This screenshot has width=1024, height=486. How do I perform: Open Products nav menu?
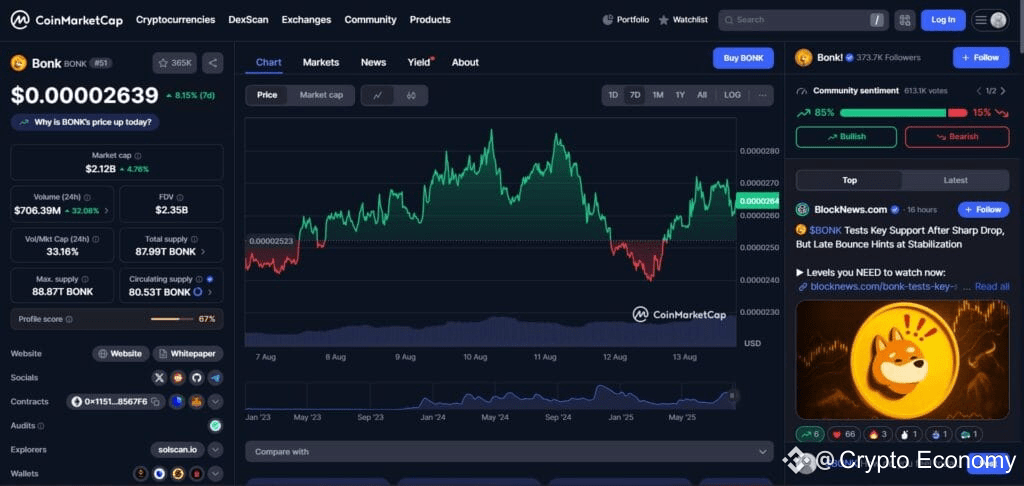[x=430, y=20]
